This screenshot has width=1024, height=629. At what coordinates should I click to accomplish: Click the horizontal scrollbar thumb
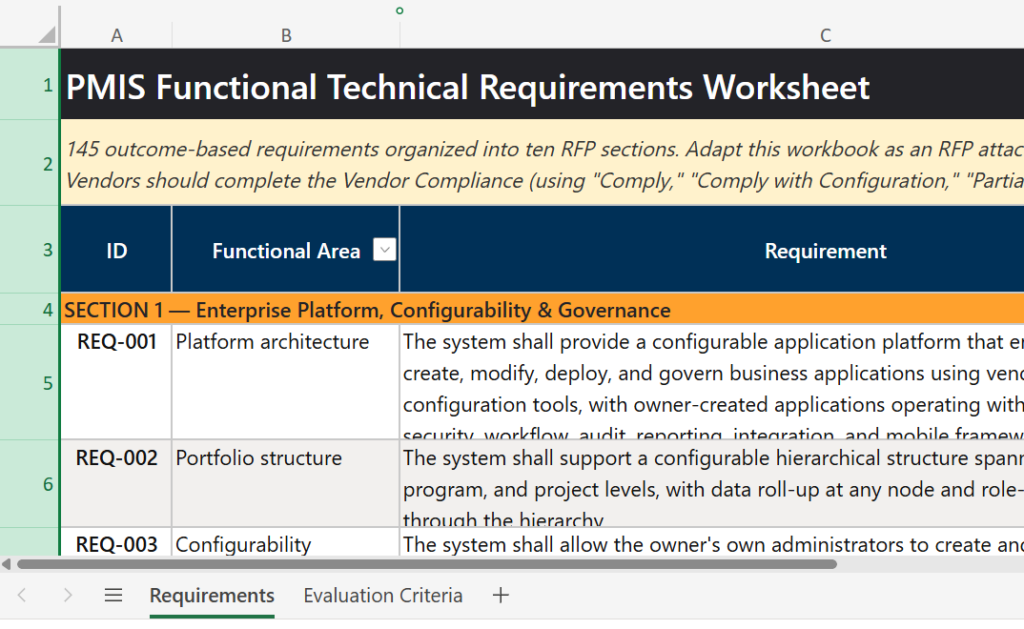click(426, 564)
